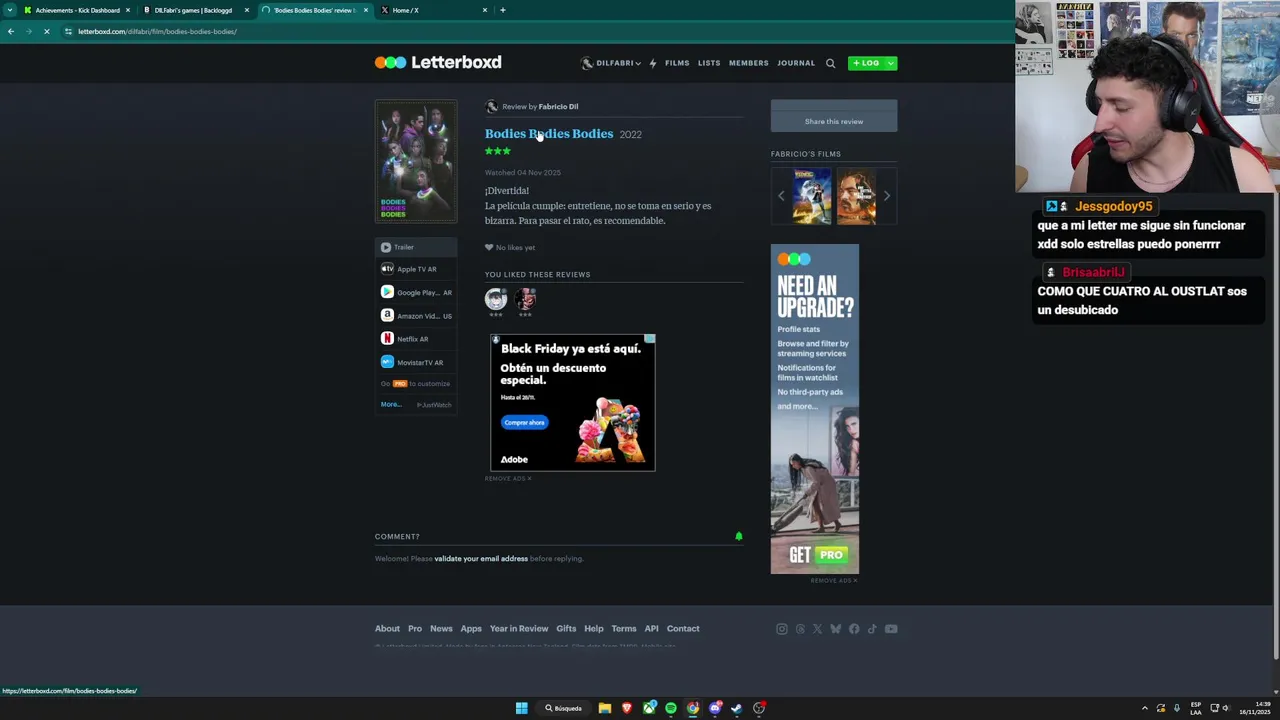Open the activity lightning bolt icon
Viewport: 1280px width, 720px height.
(653, 63)
